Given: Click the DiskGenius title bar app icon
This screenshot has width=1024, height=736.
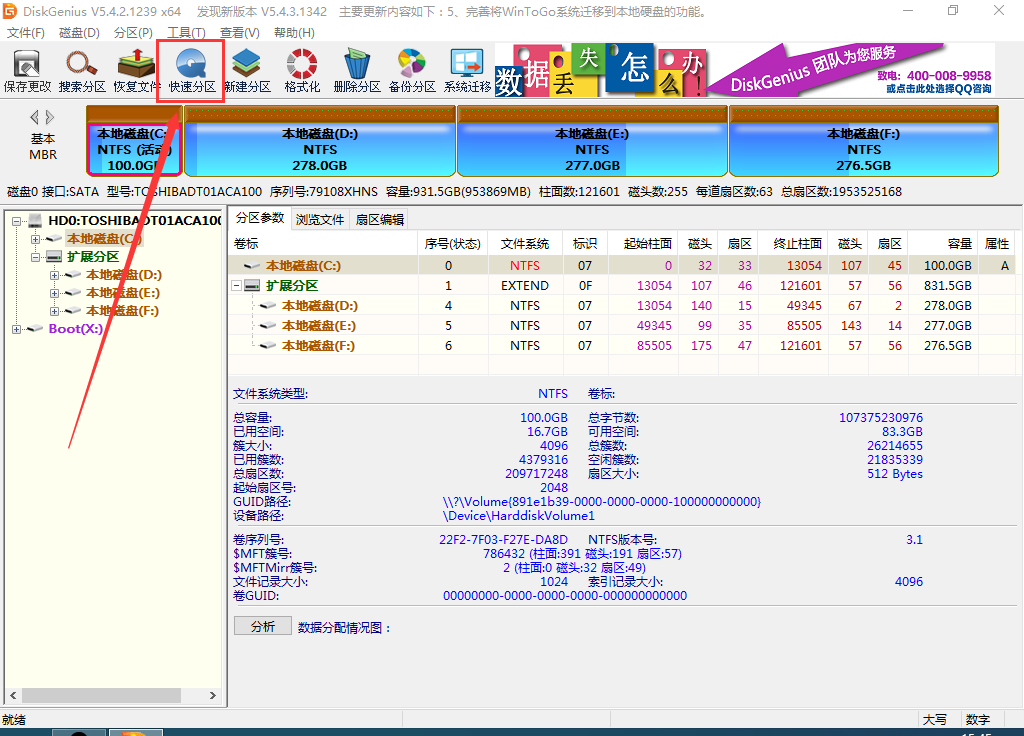Looking at the screenshot, I should tap(9, 11).
